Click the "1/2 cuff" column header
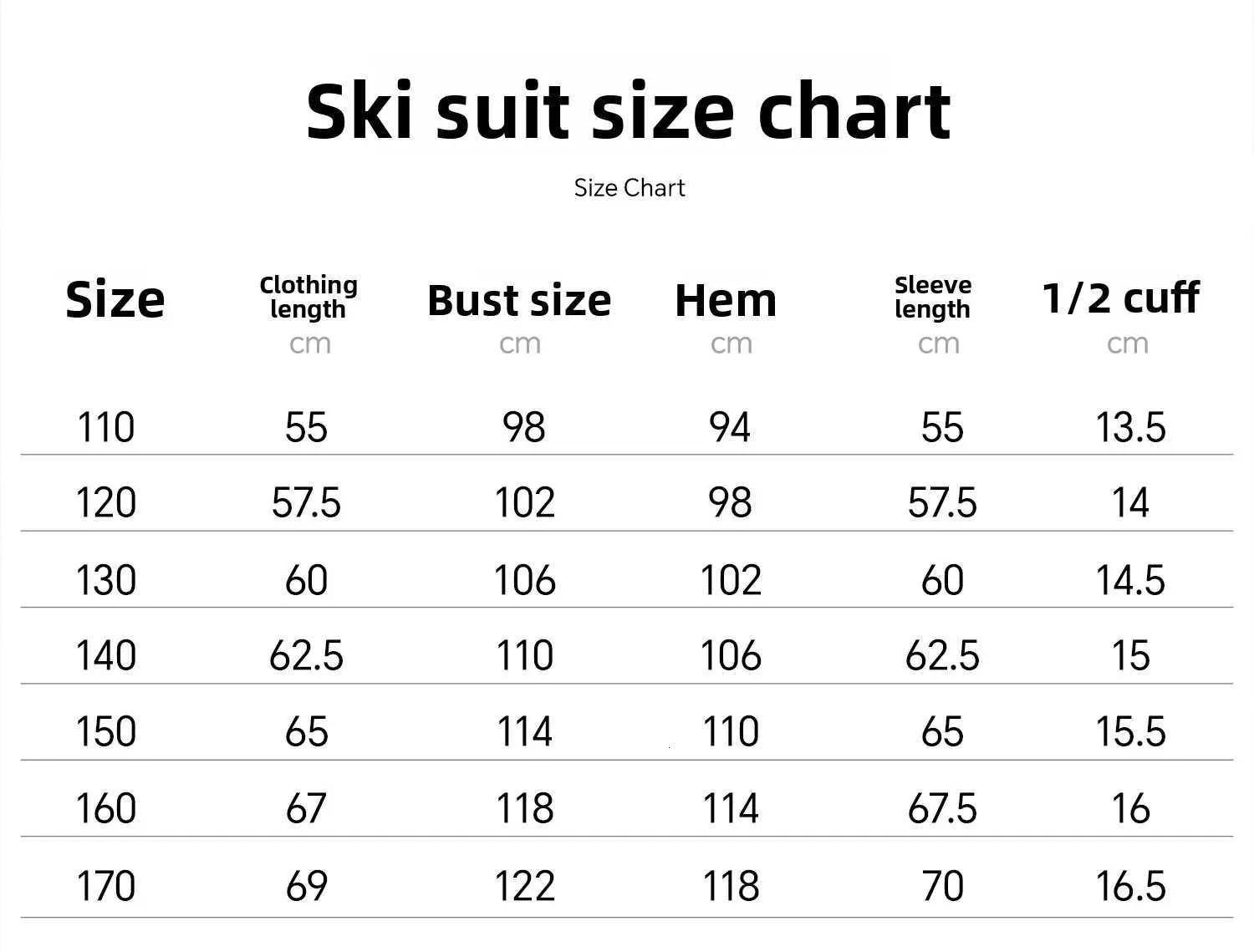Screen dimensions: 1254x952 click(x=1120, y=298)
